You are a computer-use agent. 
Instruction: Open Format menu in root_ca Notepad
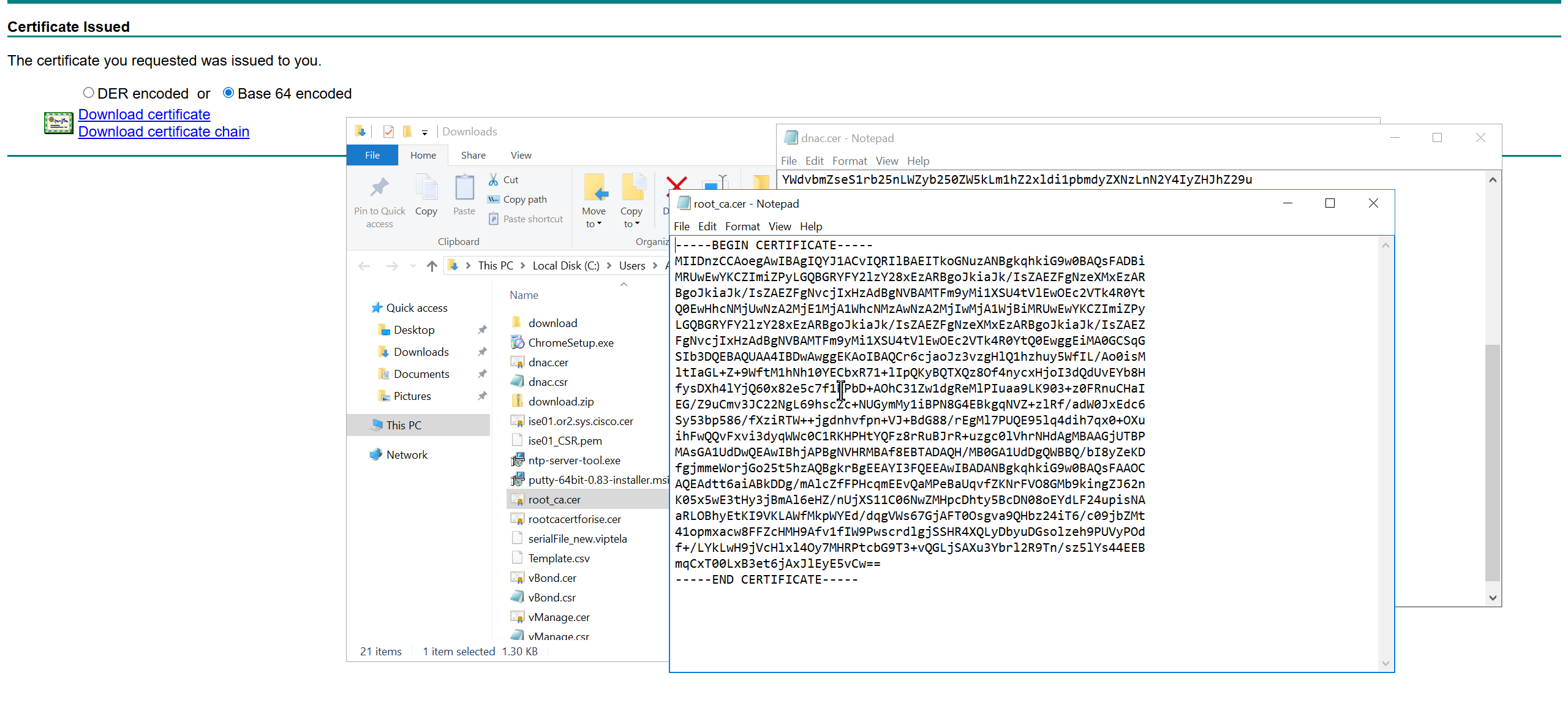click(742, 227)
